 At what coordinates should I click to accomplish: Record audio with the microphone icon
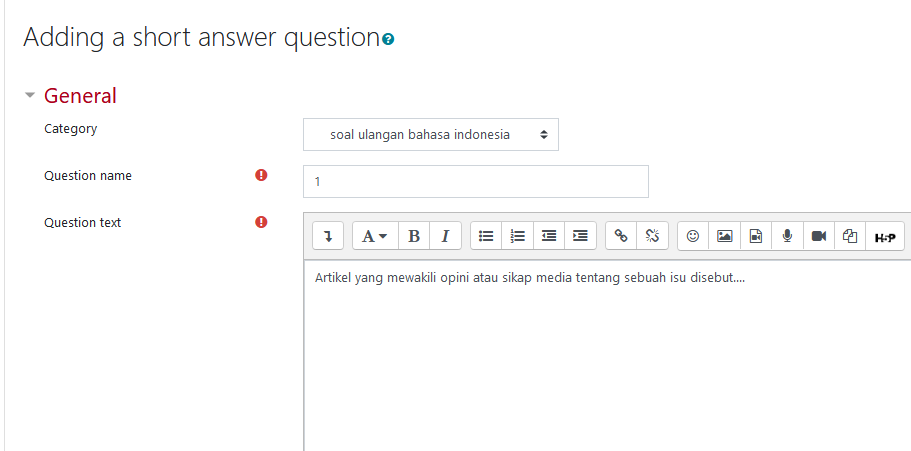pyautogui.click(x=787, y=236)
